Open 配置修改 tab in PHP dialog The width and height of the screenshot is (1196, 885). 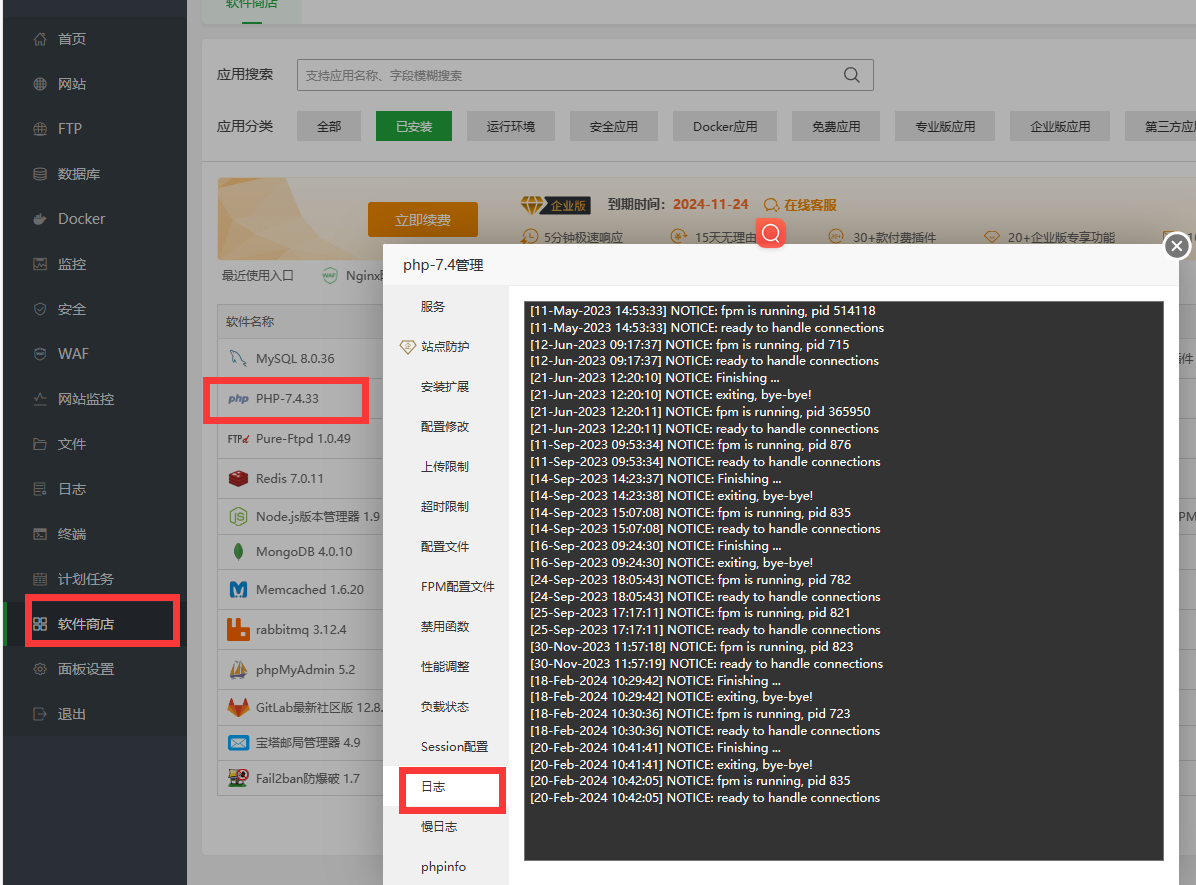(445, 426)
